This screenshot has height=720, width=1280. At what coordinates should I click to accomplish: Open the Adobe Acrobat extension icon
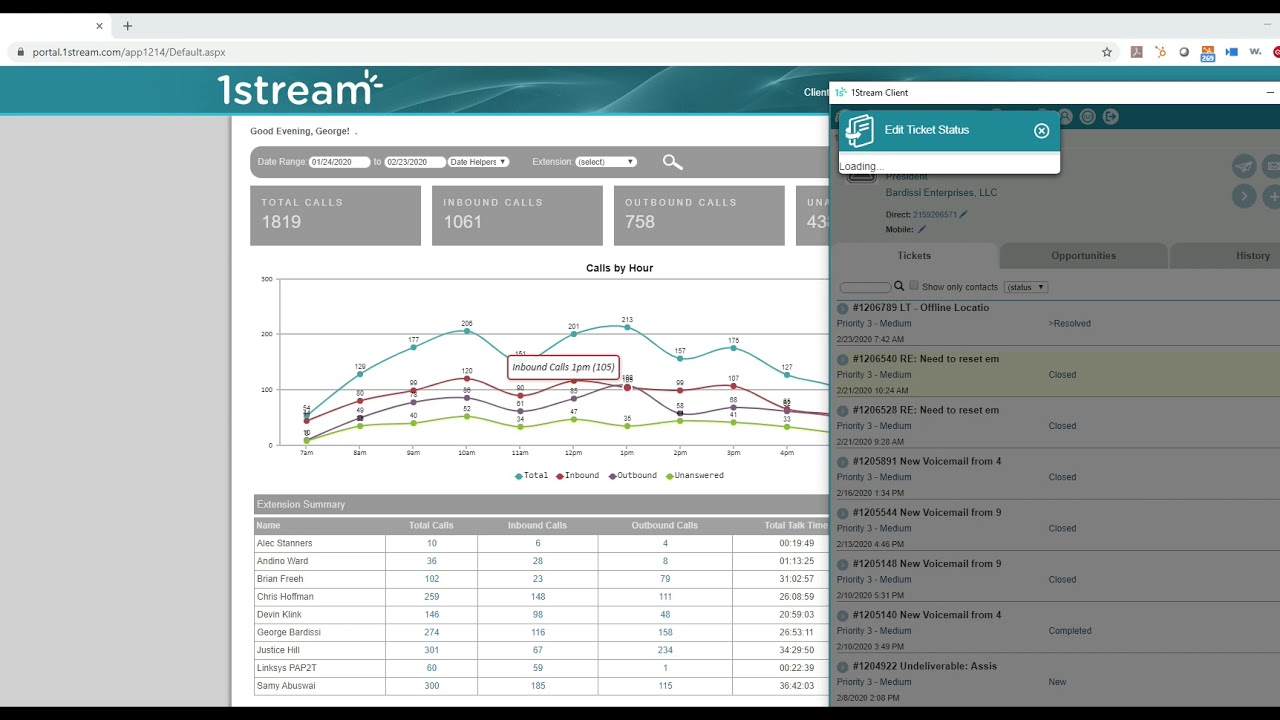point(1136,52)
